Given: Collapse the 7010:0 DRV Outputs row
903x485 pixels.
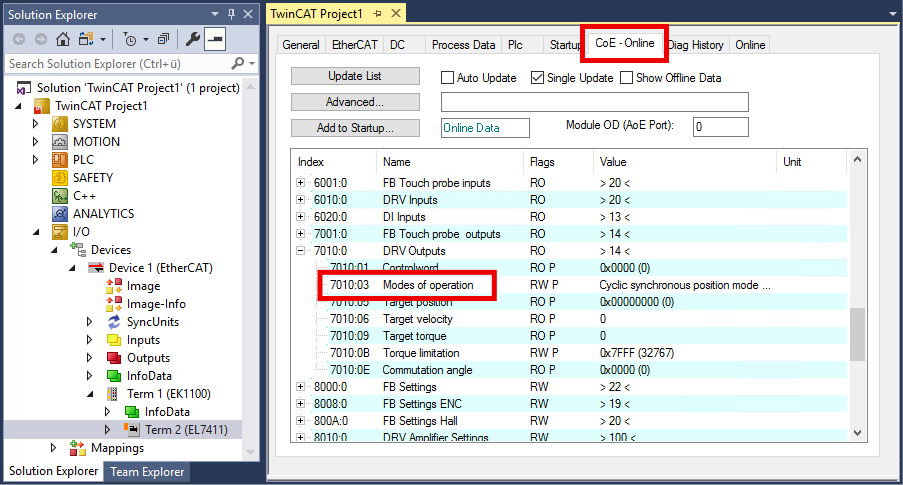Looking at the screenshot, I should pos(300,251).
